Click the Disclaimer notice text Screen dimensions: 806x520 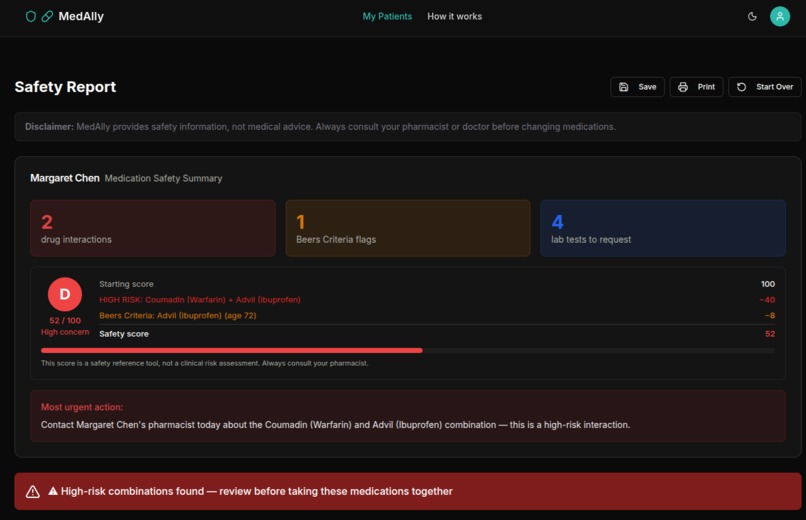coord(320,126)
